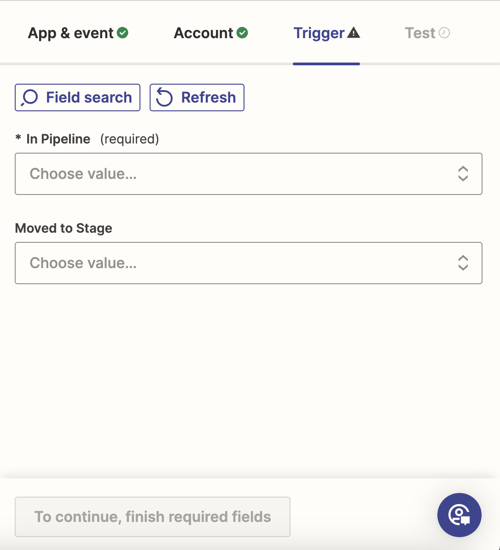
Task: Click the circular arrow Refresh icon
Action: click(164, 97)
